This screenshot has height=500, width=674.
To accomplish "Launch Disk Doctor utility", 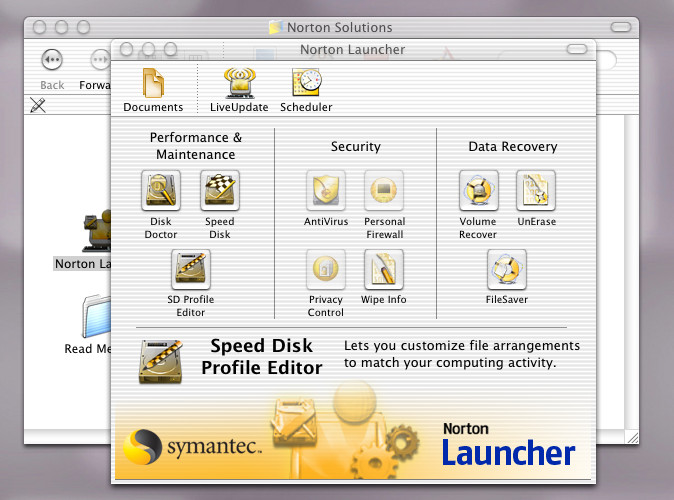I will coord(161,190).
